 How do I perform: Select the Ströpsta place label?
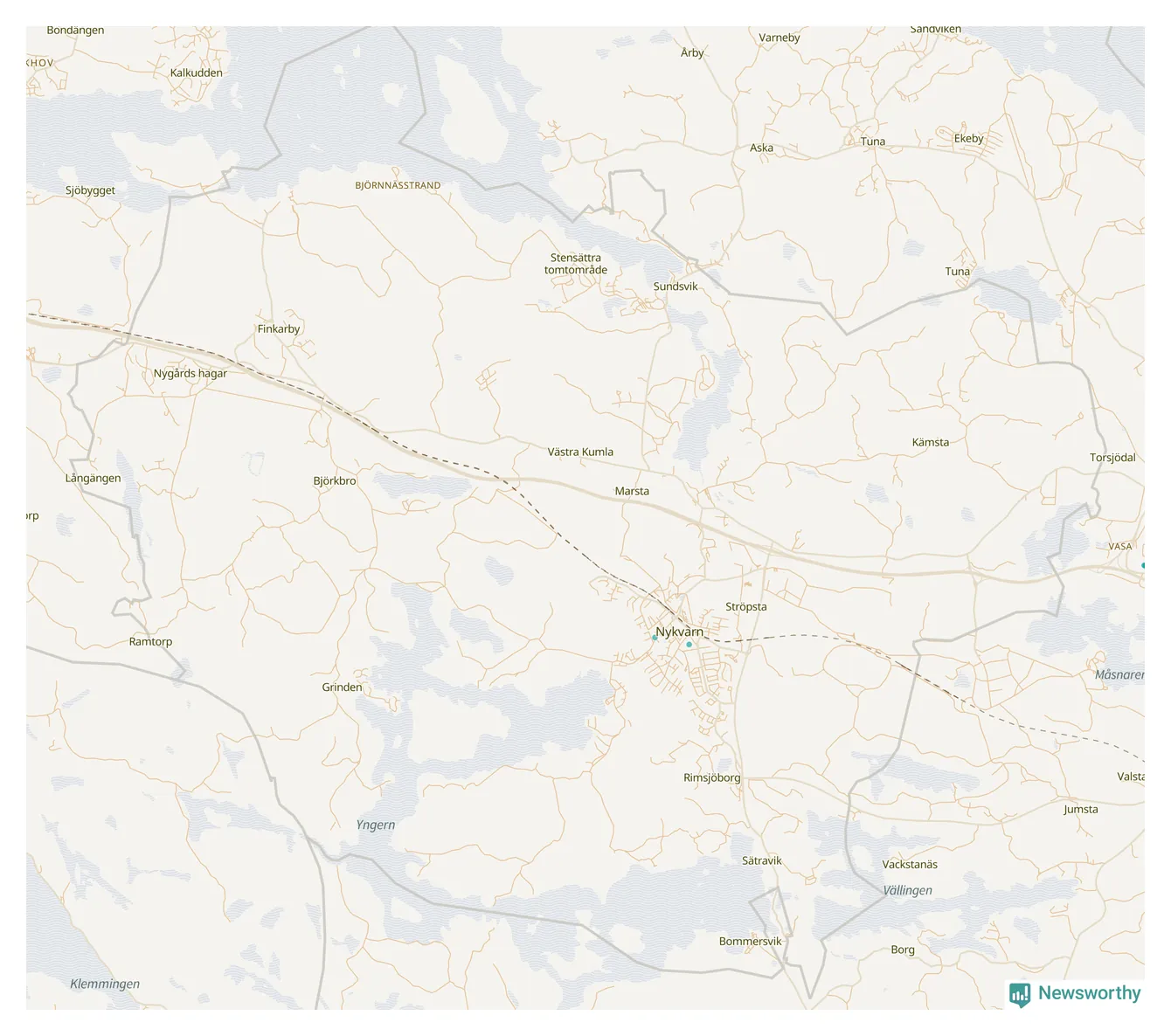pos(746,607)
